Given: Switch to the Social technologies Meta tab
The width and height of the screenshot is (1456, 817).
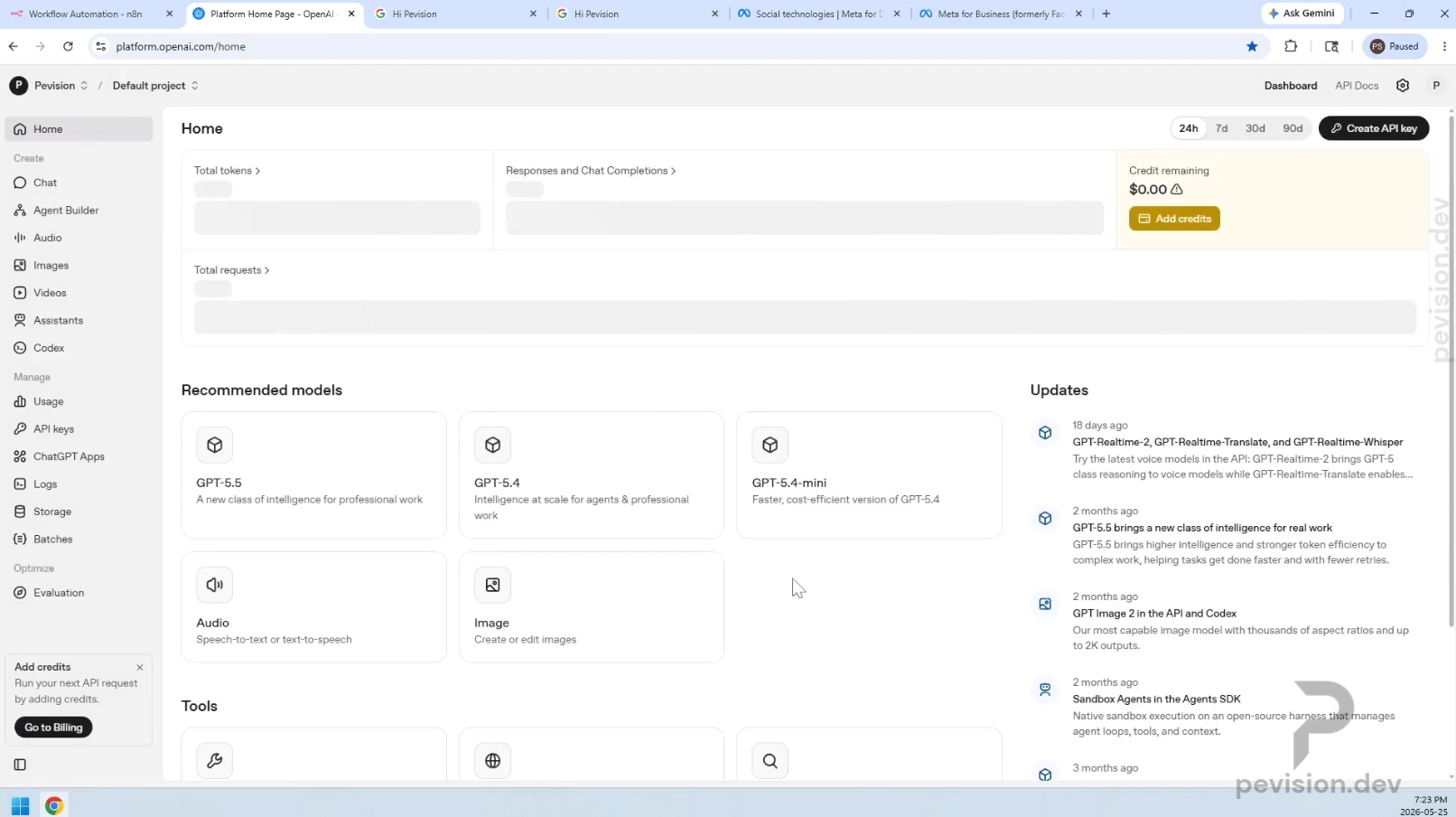Looking at the screenshot, I should click(819, 14).
